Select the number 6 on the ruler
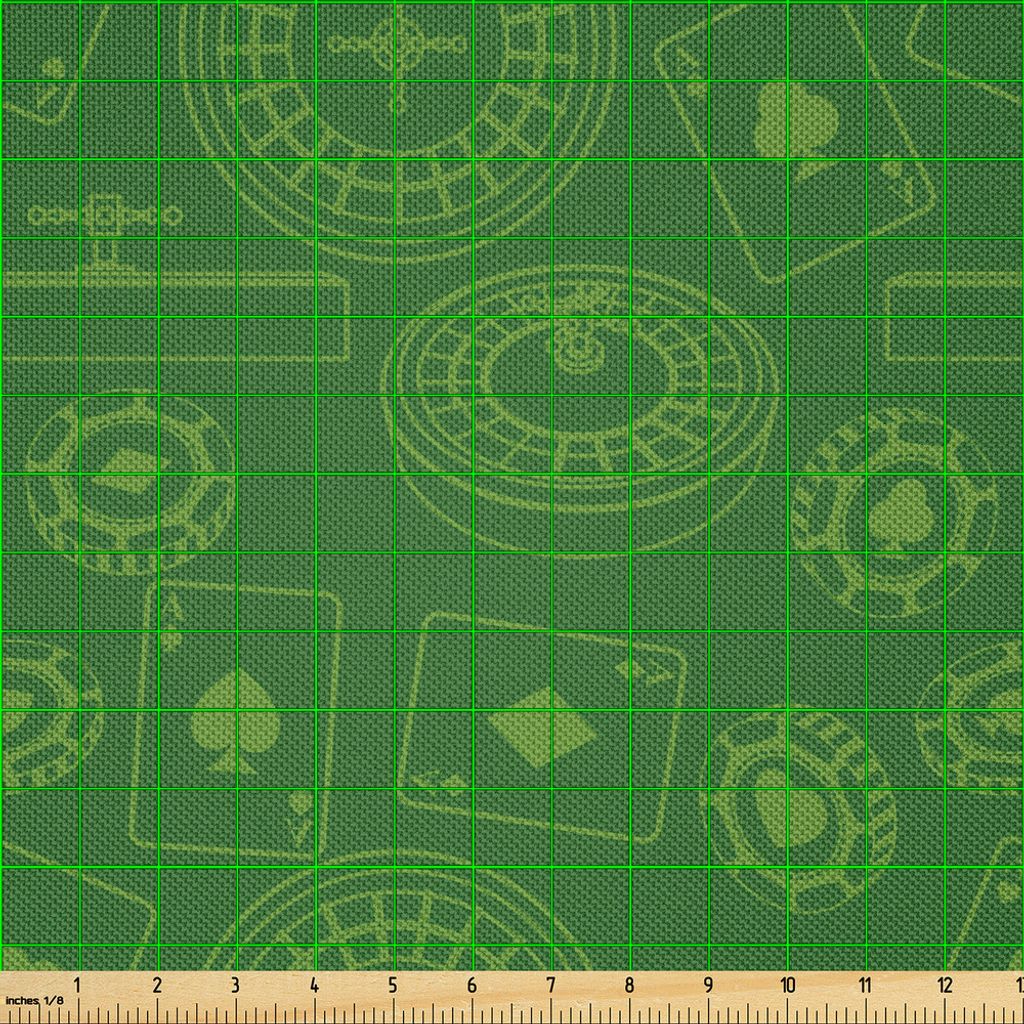The height and width of the screenshot is (1024, 1024). click(x=472, y=985)
